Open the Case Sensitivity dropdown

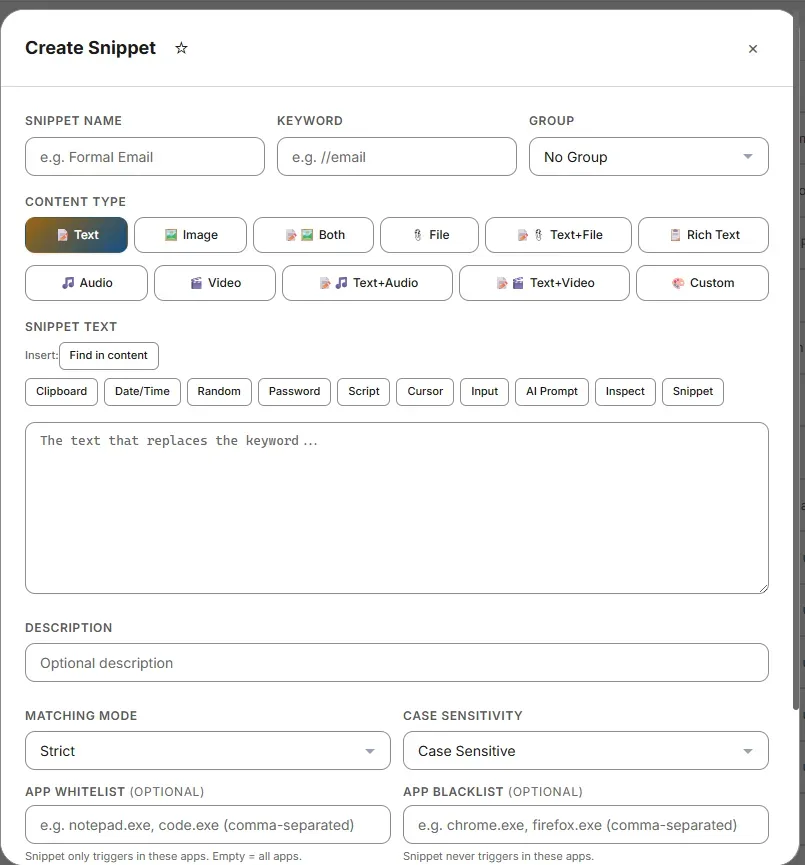click(x=586, y=751)
